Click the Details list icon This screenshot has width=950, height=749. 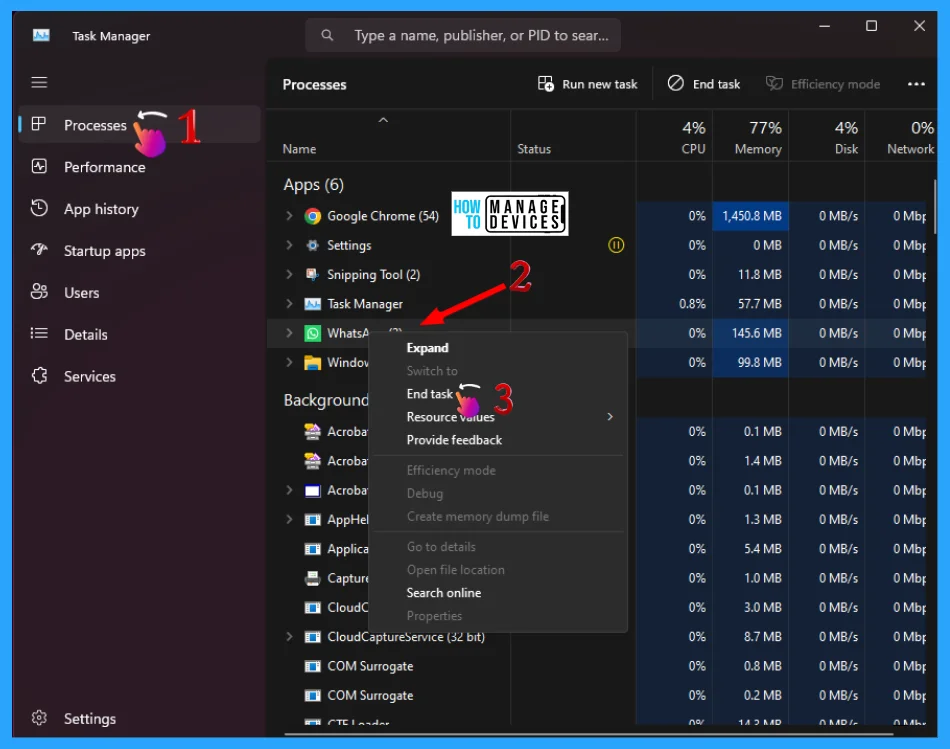(x=39, y=333)
